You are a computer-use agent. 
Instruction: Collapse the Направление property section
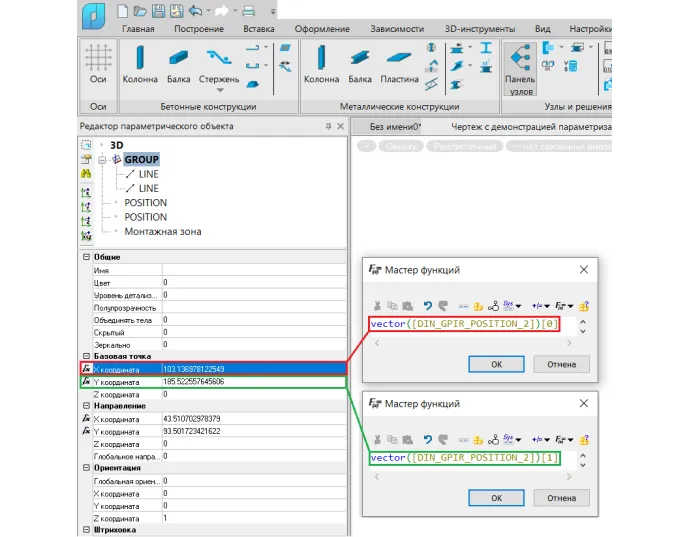pyautogui.click(x=86, y=405)
